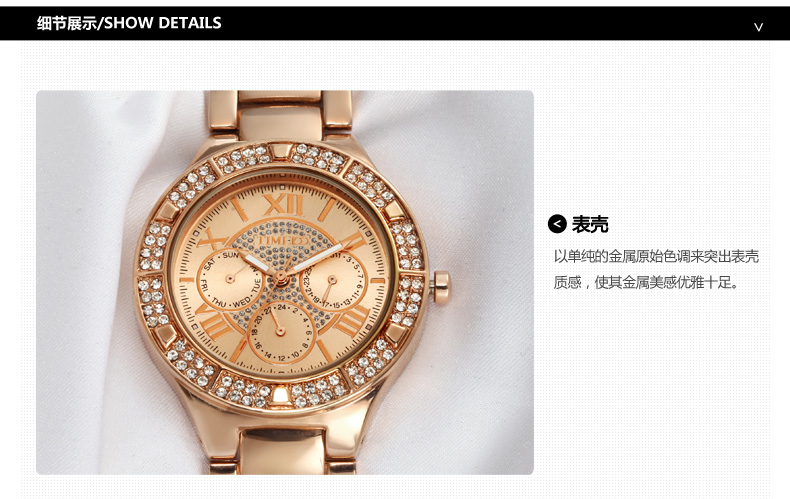Screen dimensions: 790x499
Task: Click the description line starting 质感,使其金属
Action: [647, 282]
